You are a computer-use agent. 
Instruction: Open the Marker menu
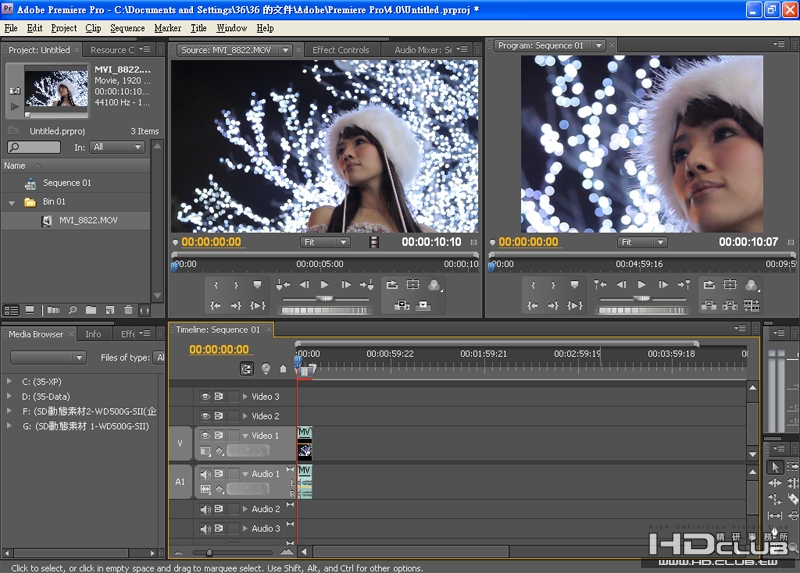[167, 28]
